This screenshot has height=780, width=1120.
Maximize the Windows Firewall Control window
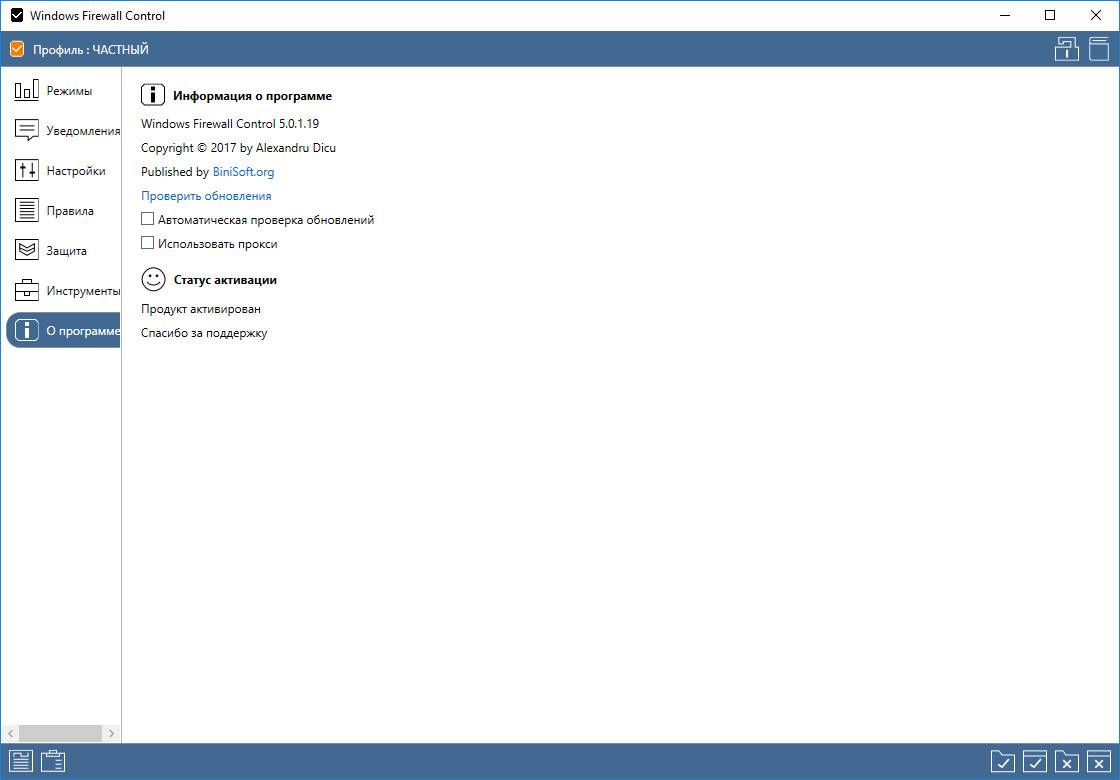(1050, 15)
